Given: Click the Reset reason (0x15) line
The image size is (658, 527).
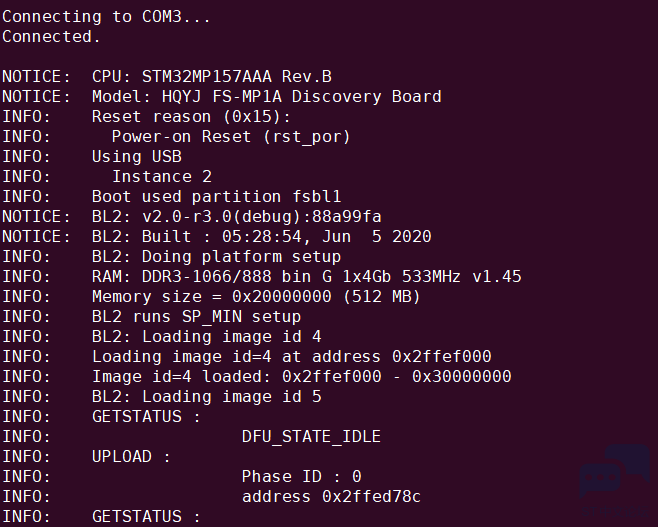Looking at the screenshot, I should pos(191,117).
